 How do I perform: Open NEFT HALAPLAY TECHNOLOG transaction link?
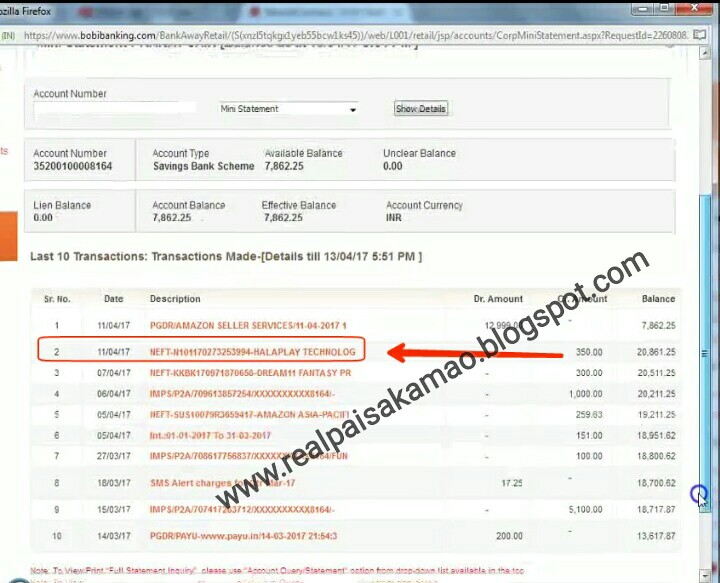point(253,352)
